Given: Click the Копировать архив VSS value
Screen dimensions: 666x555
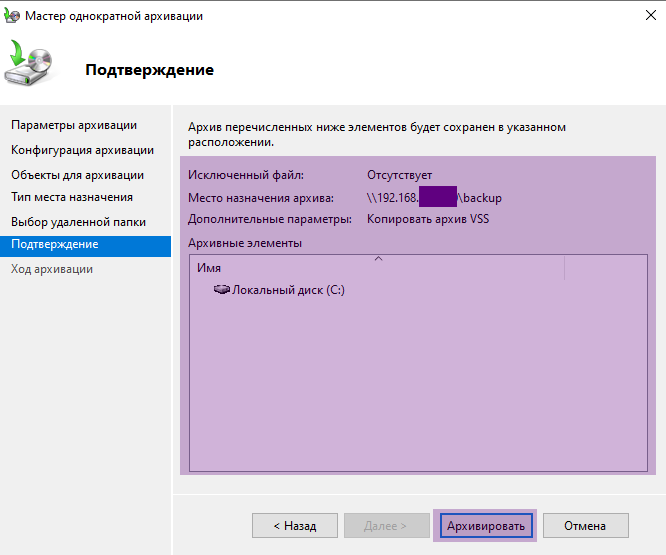Looking at the screenshot, I should [x=428, y=219].
